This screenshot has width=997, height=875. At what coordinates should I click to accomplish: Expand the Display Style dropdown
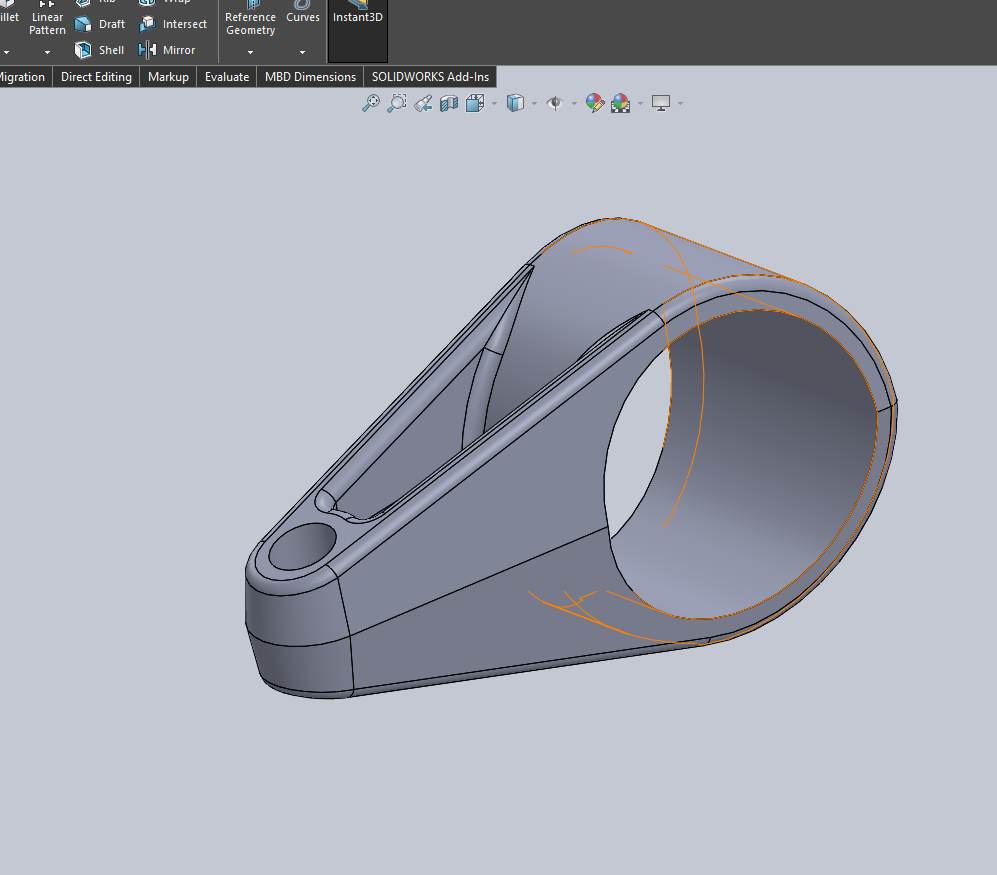pyautogui.click(x=536, y=102)
